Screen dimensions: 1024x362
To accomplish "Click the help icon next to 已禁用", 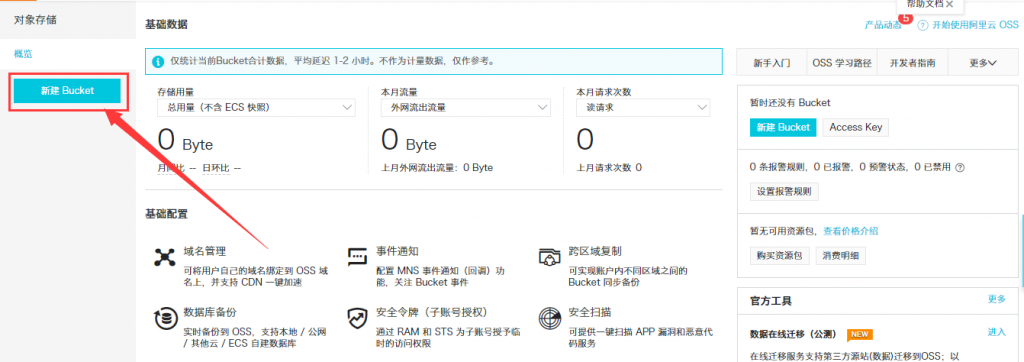I will pos(959,167).
